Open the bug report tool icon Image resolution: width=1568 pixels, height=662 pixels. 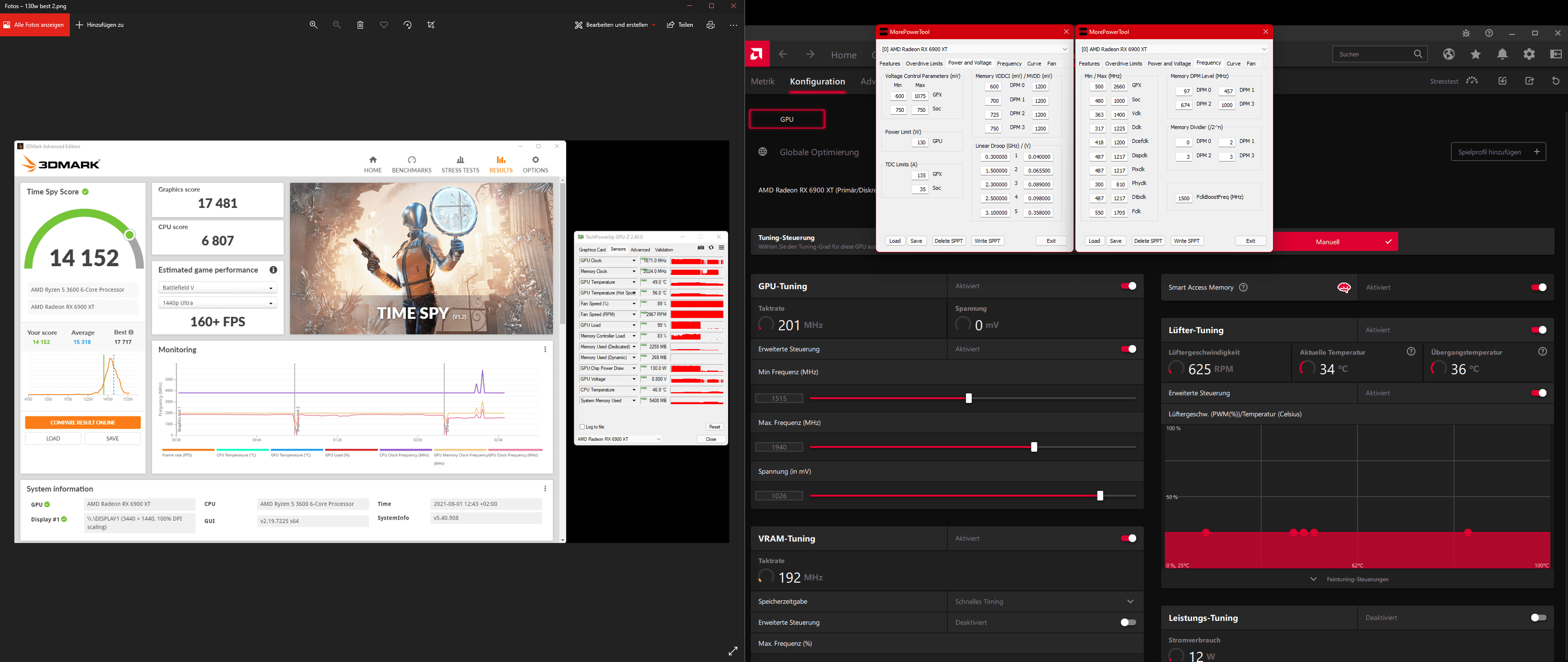pos(1466,33)
